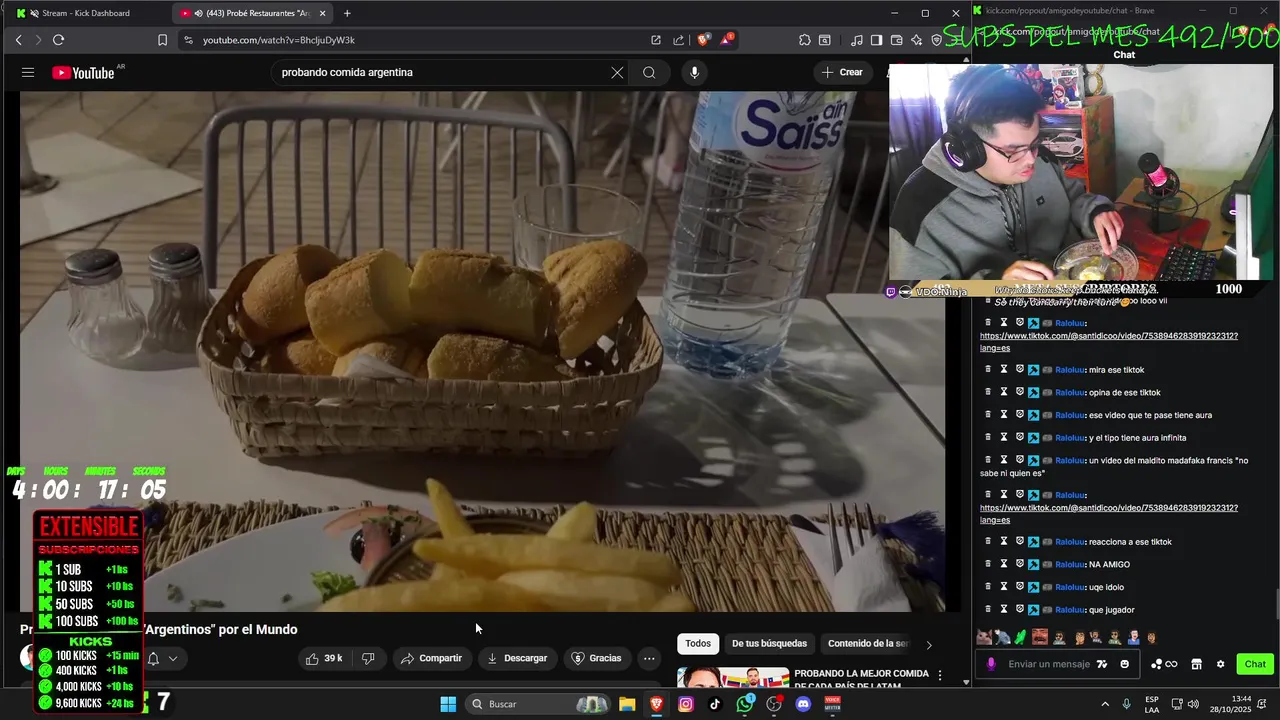1280x720 pixels.
Task: Close the YouTube video tab
Action: click(x=322, y=13)
